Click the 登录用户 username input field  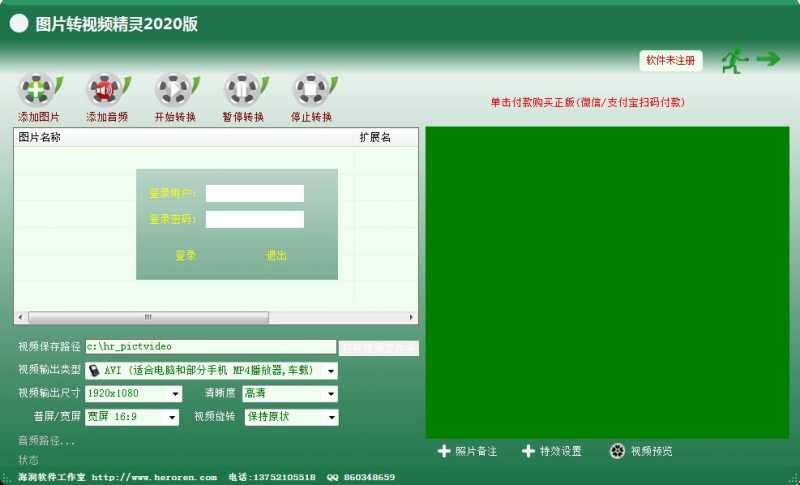255,193
